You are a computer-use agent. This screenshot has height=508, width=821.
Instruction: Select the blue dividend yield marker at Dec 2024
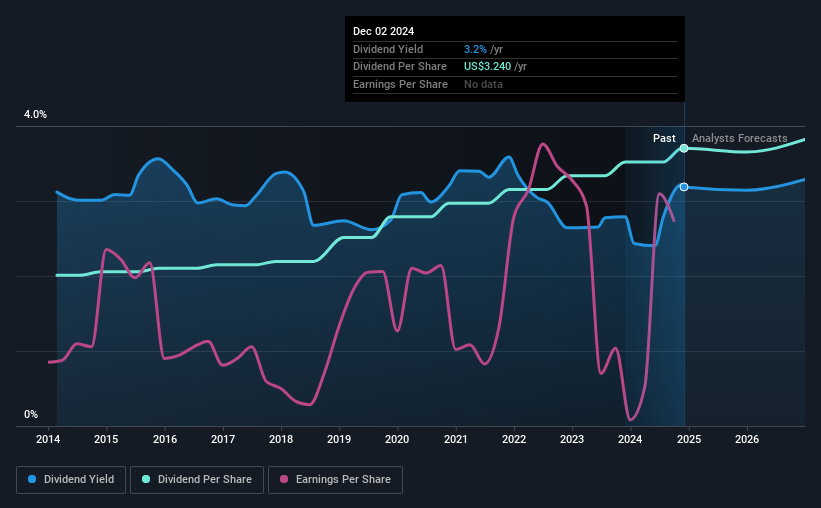tap(684, 187)
